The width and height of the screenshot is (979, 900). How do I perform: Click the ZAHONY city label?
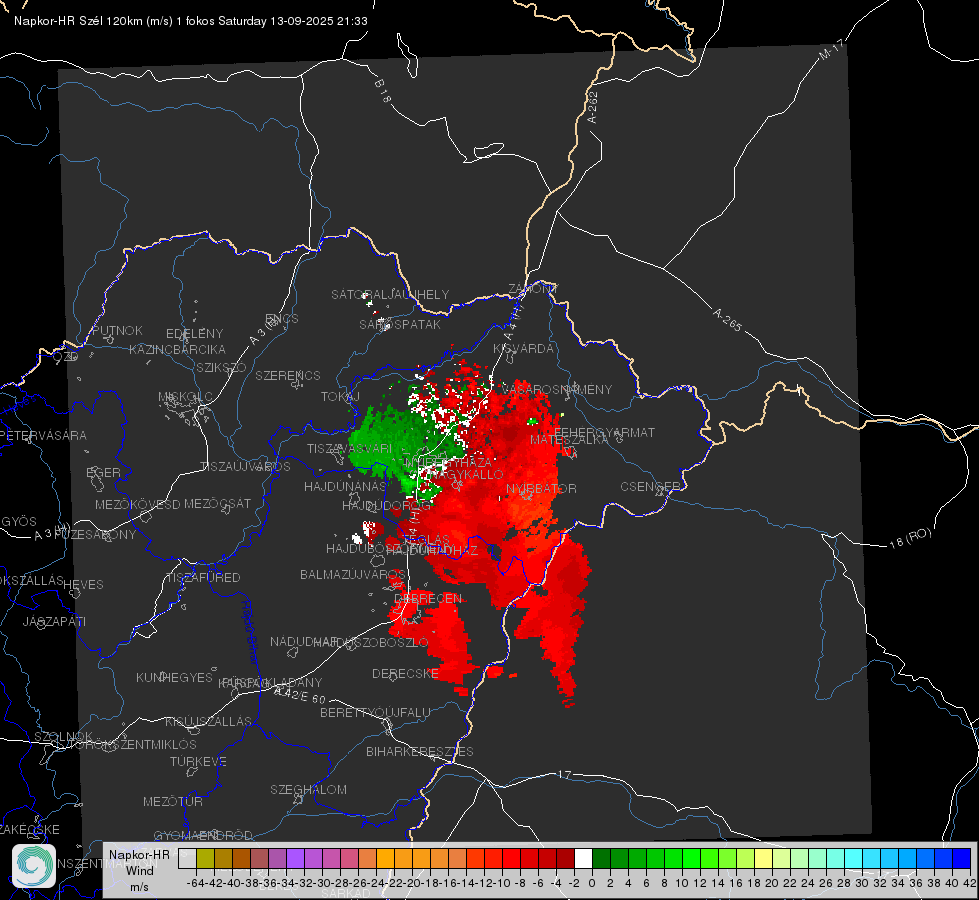point(533,289)
